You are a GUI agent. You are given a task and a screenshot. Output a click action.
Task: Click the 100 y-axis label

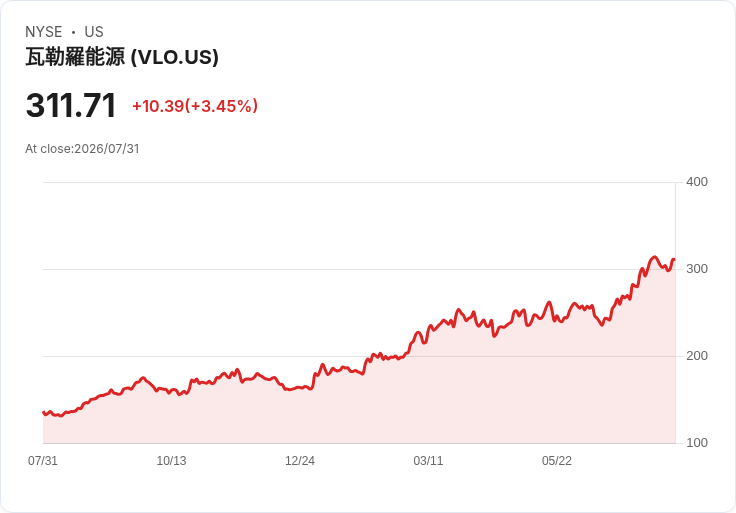[697, 443]
